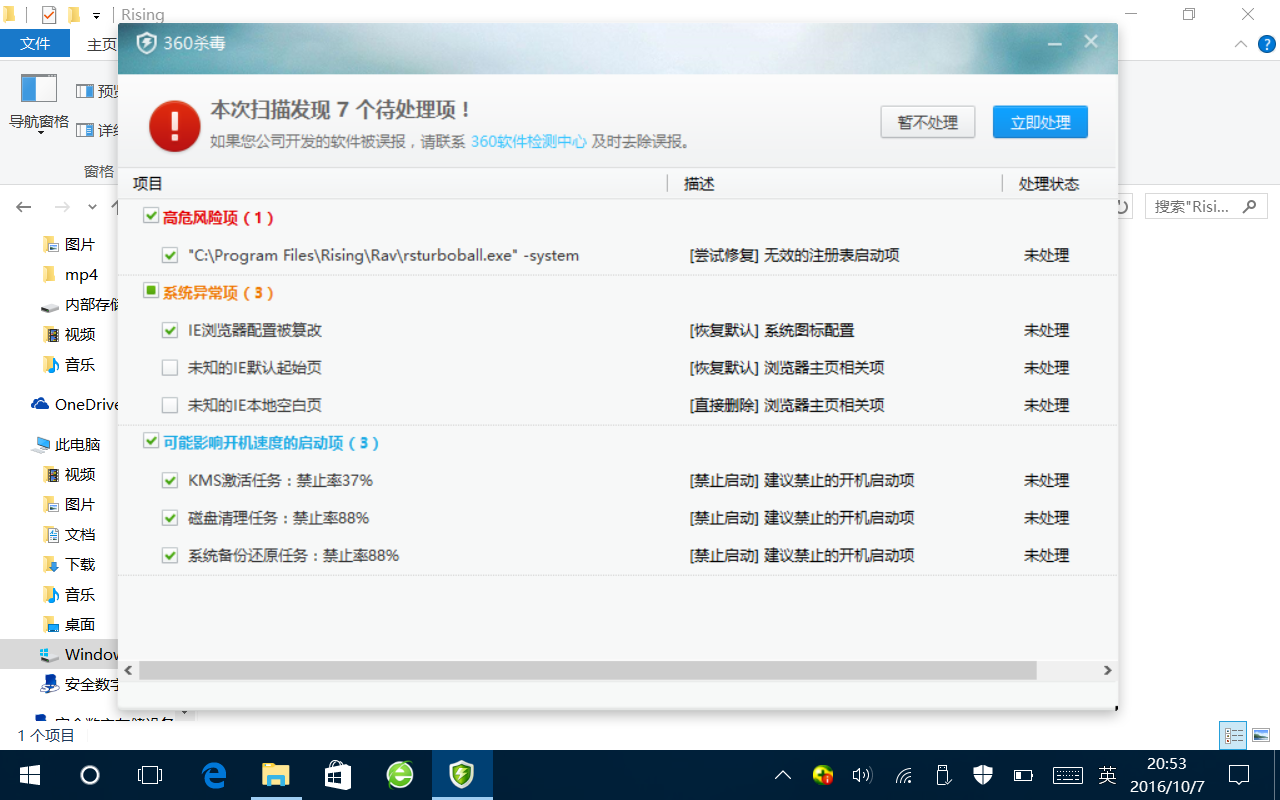Viewport: 1280px width, 800px height.
Task: Click the 360 tray icon
Action: coord(823,775)
